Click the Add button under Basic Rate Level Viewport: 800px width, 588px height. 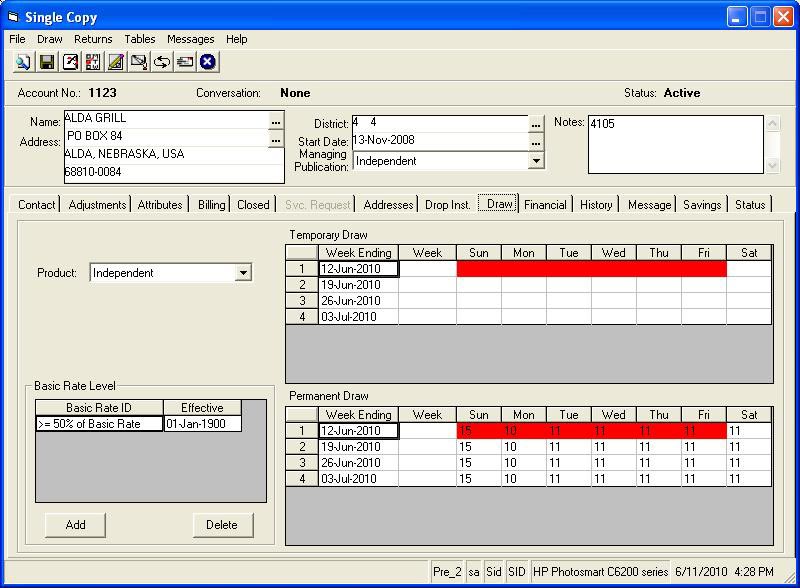pyautogui.click(x=74, y=525)
